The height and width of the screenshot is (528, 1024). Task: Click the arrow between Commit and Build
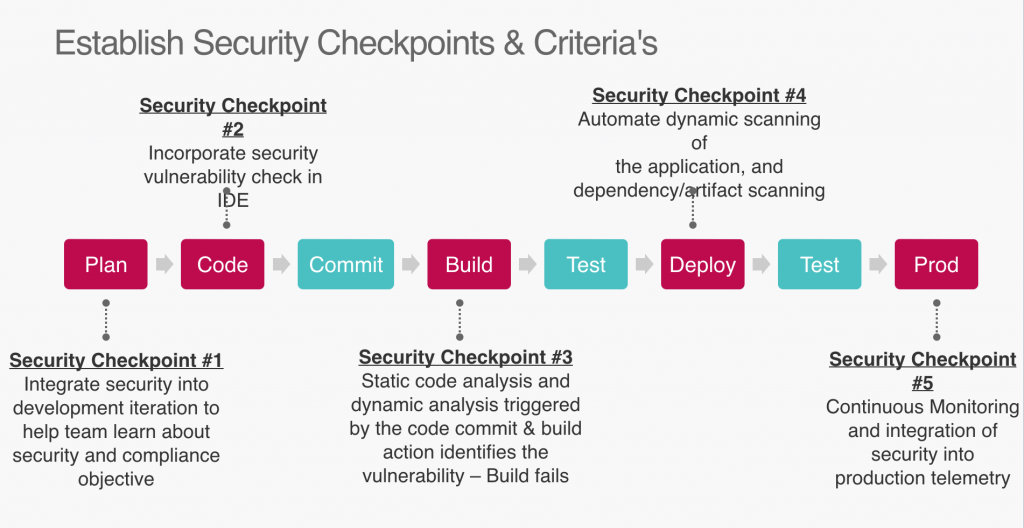pyautogui.click(x=410, y=265)
